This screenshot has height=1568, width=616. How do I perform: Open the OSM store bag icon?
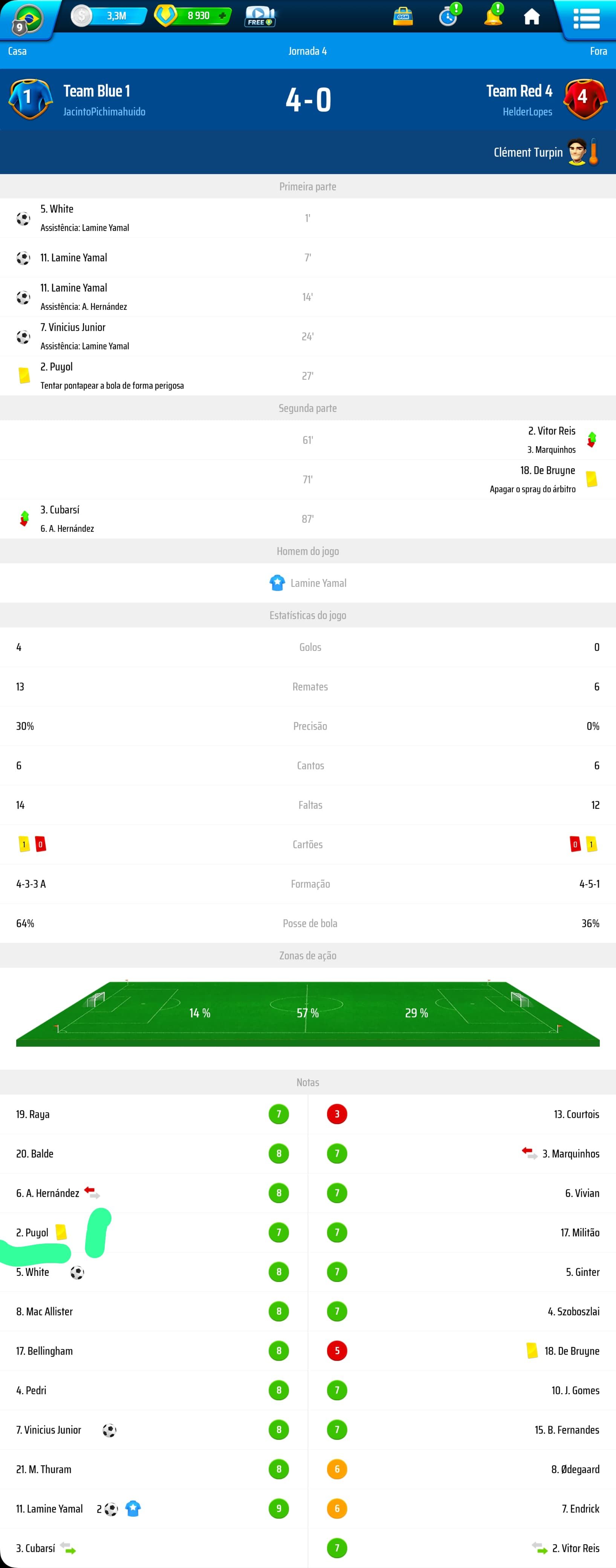coord(402,16)
